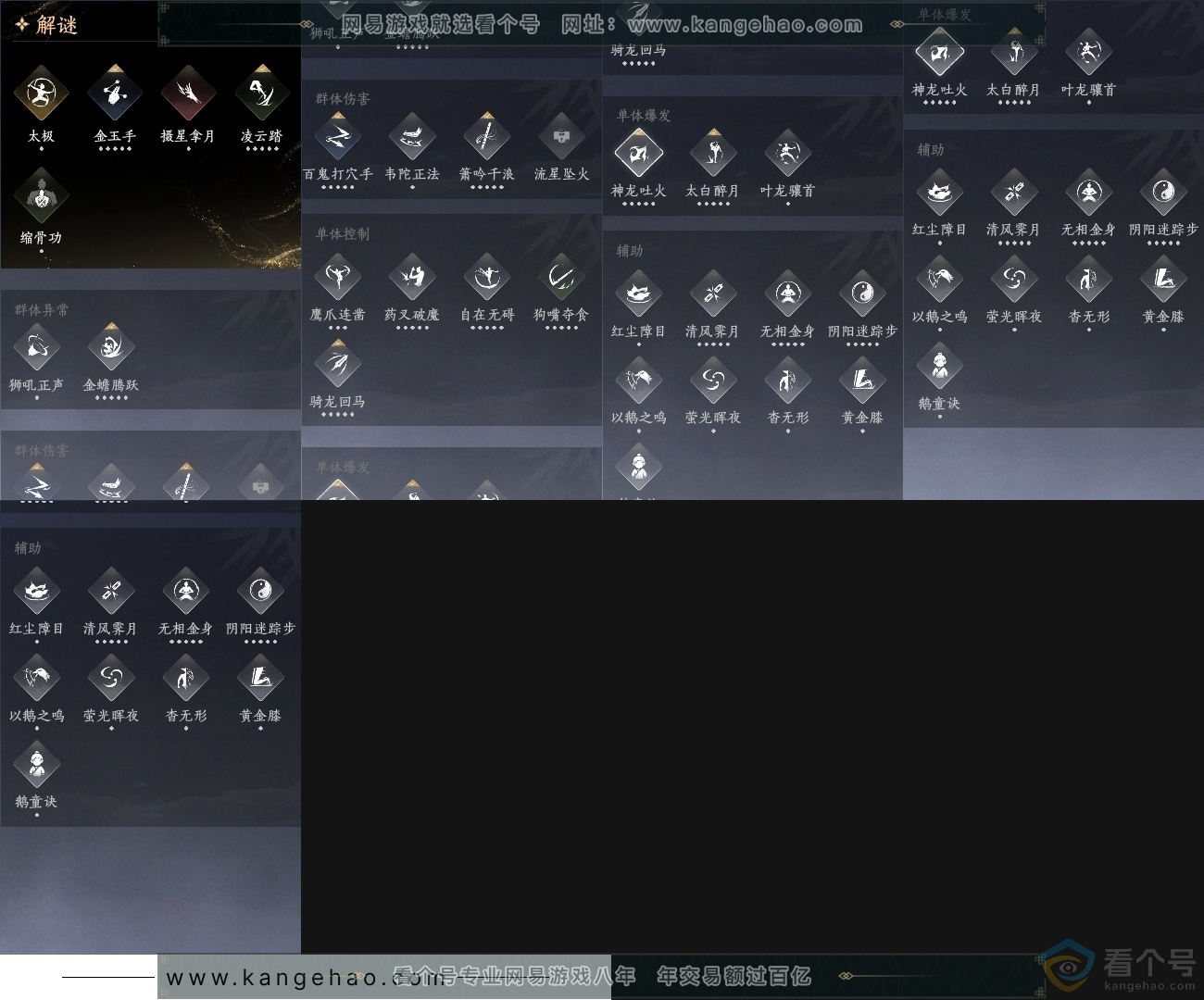Select 黄金膝 in the rightmost 辅助 panel
Screen dimensions: 1204x1000
[x=1163, y=280]
